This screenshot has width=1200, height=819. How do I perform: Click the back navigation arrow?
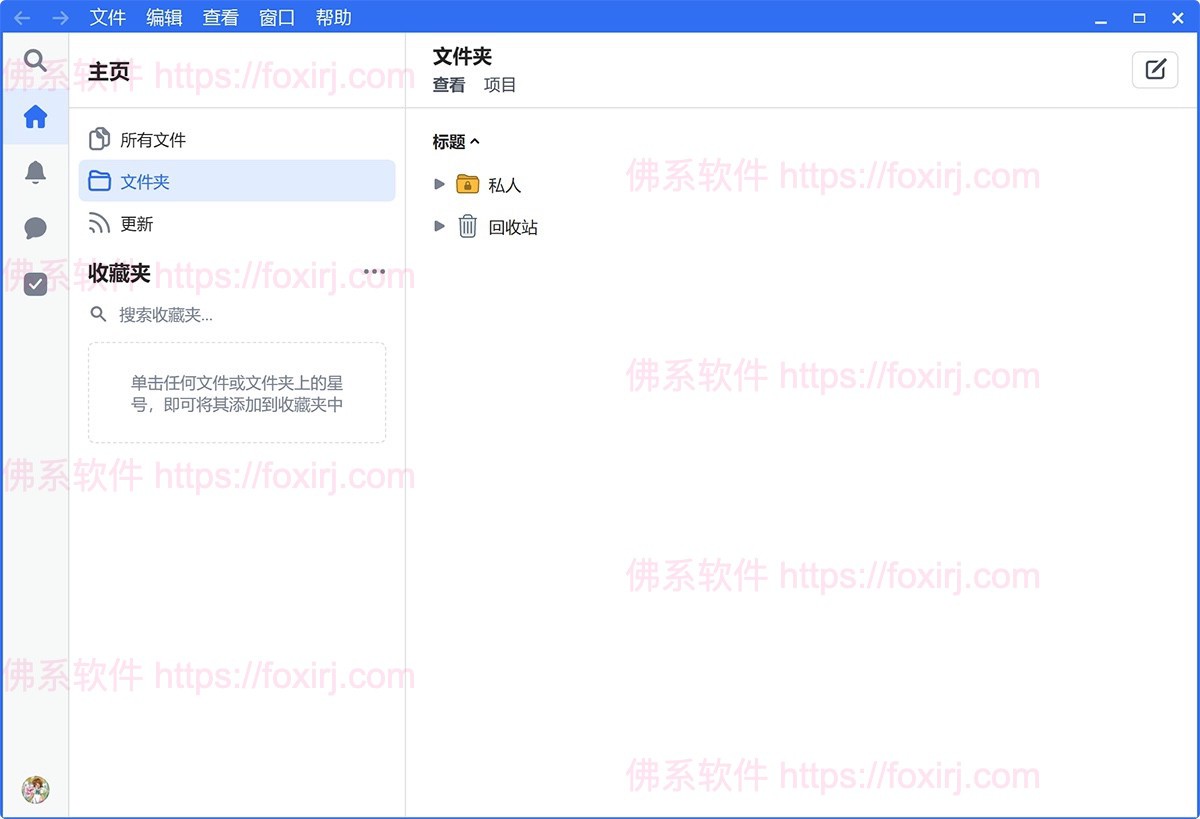(22, 17)
